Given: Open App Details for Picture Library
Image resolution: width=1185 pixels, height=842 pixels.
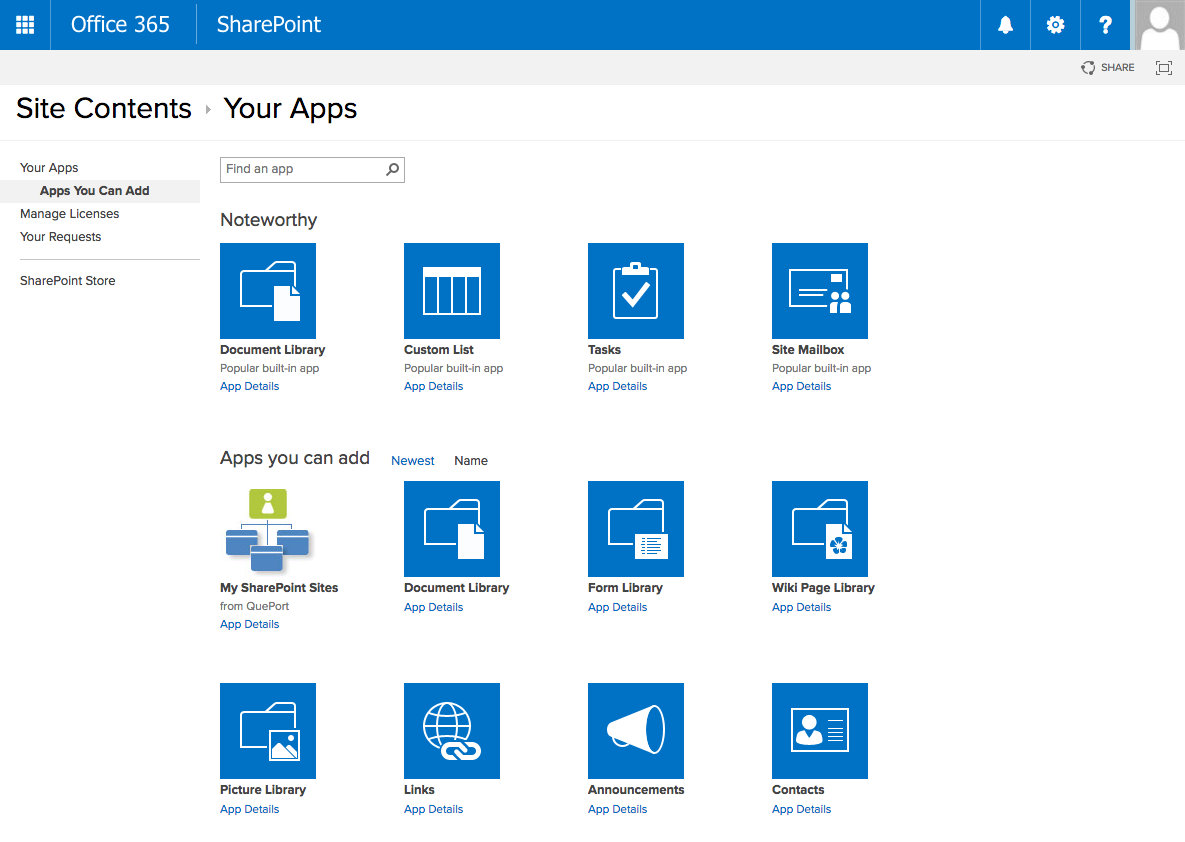Looking at the screenshot, I should [249, 809].
